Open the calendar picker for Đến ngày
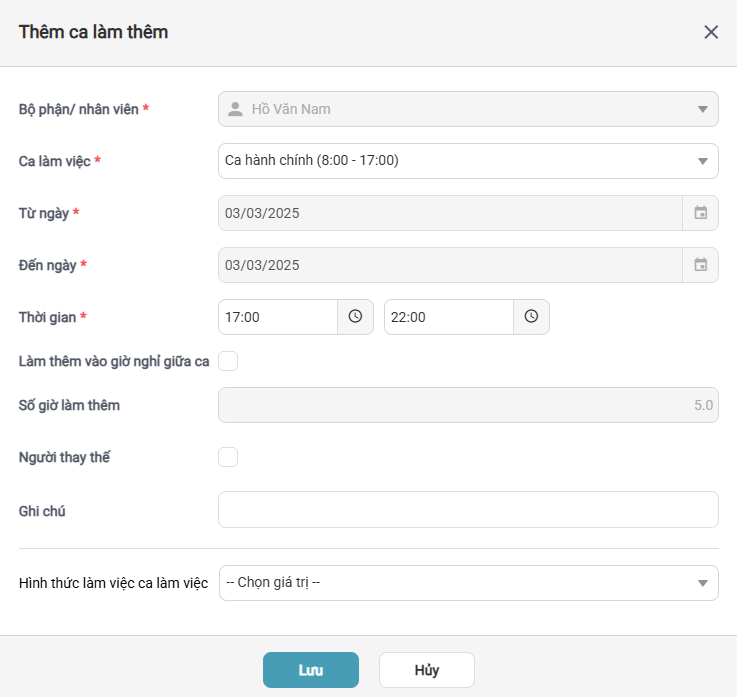 pos(701,265)
